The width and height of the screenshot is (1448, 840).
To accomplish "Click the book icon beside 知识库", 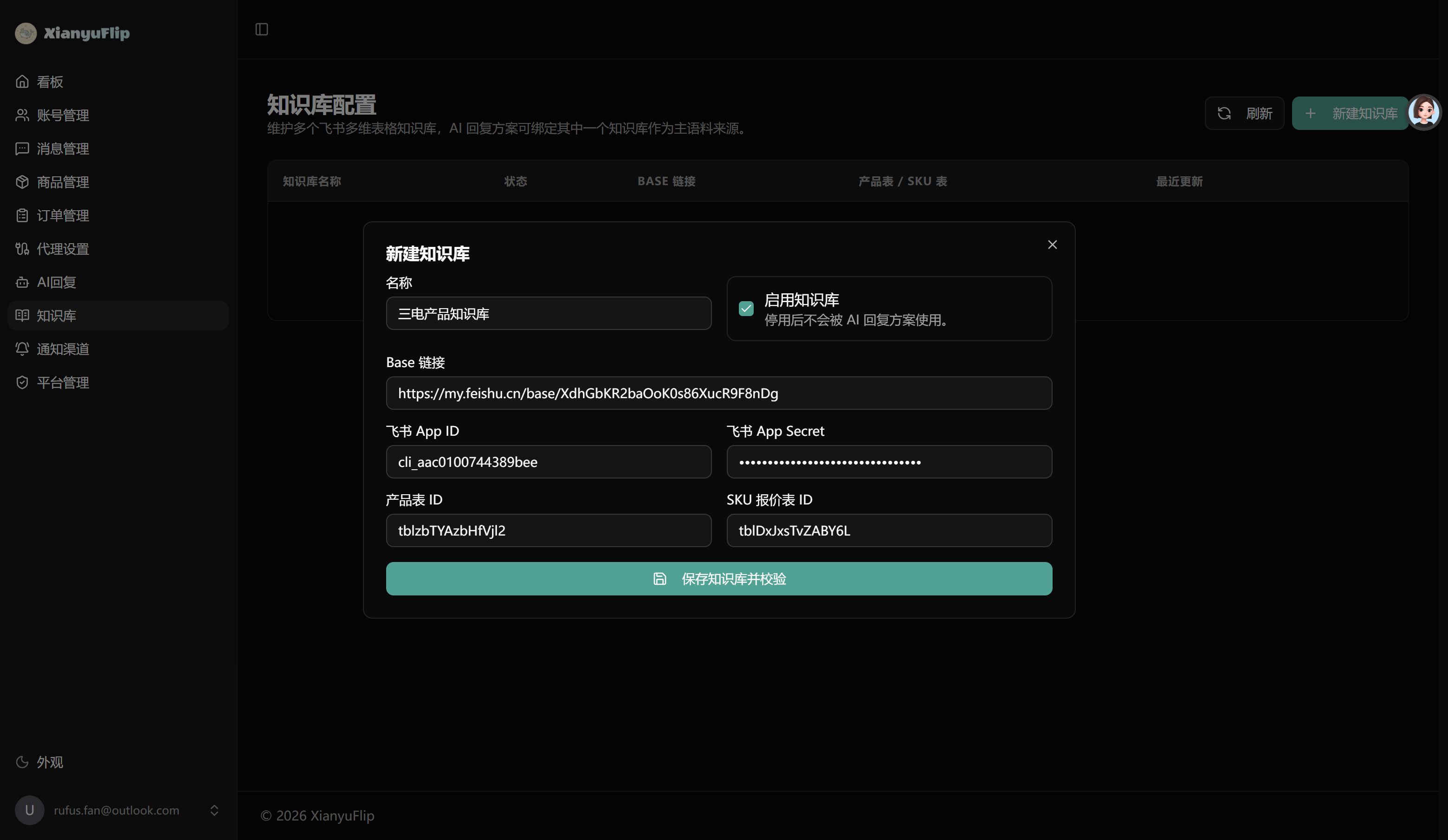I will point(22,316).
